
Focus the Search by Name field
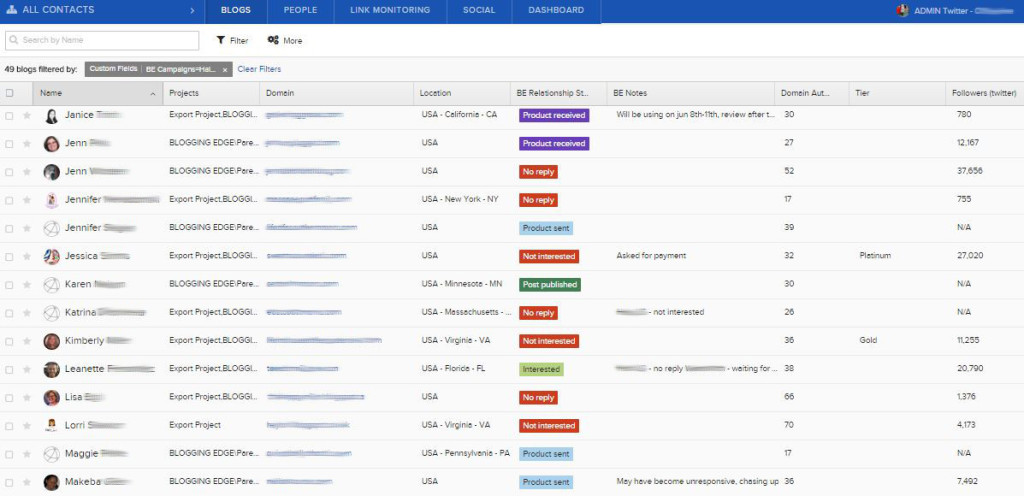102,40
